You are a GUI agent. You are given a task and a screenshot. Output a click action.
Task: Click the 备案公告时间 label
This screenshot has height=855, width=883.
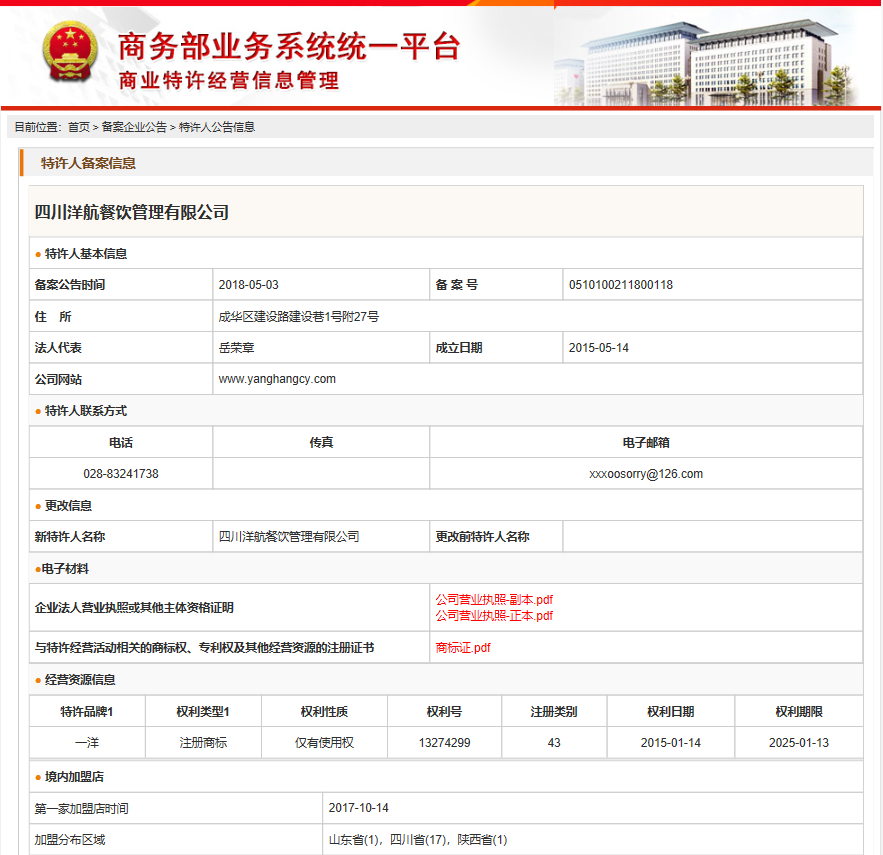pos(70,285)
